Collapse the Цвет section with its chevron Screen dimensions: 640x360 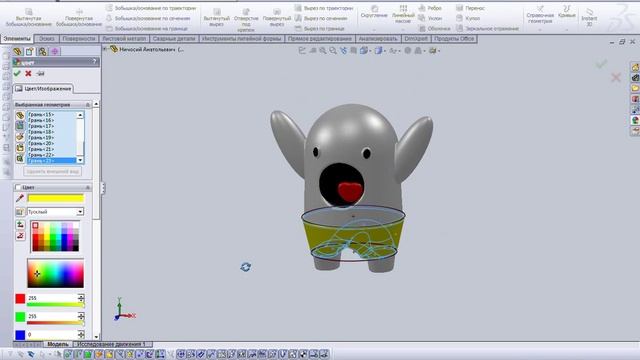click(x=87, y=187)
